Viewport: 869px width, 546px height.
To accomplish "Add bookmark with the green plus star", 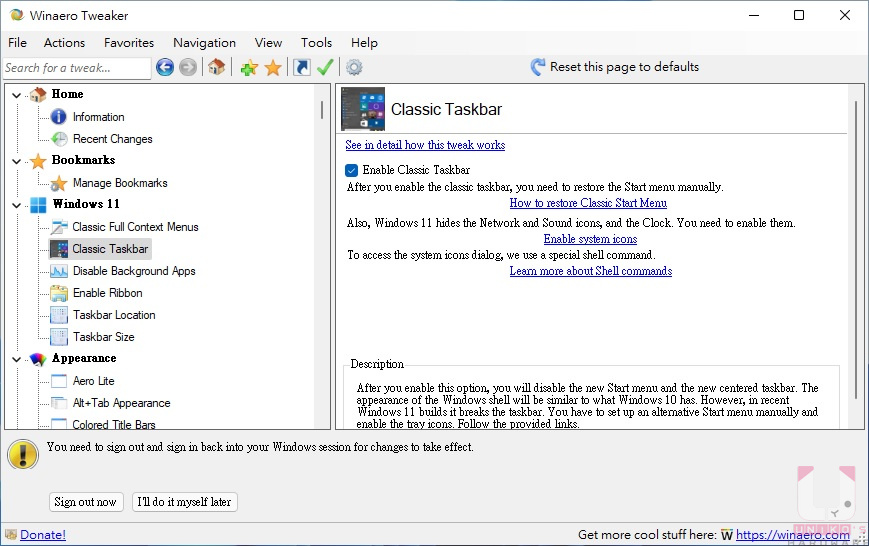I will pos(249,68).
